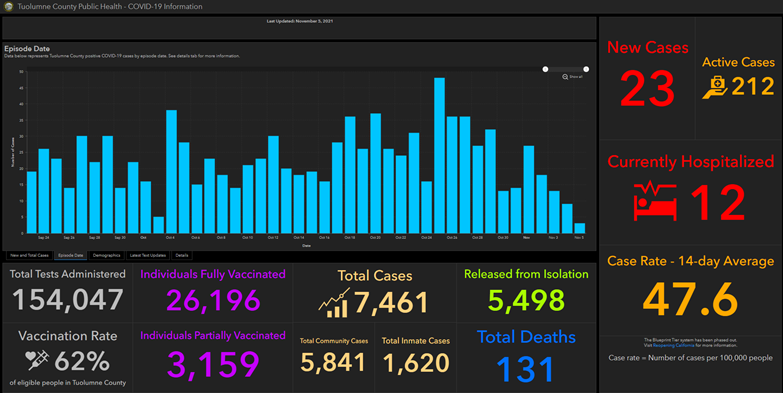Click Individuals Partially Vaccinated value 3,159
Viewport: 783px width, 393px height.
click(213, 364)
